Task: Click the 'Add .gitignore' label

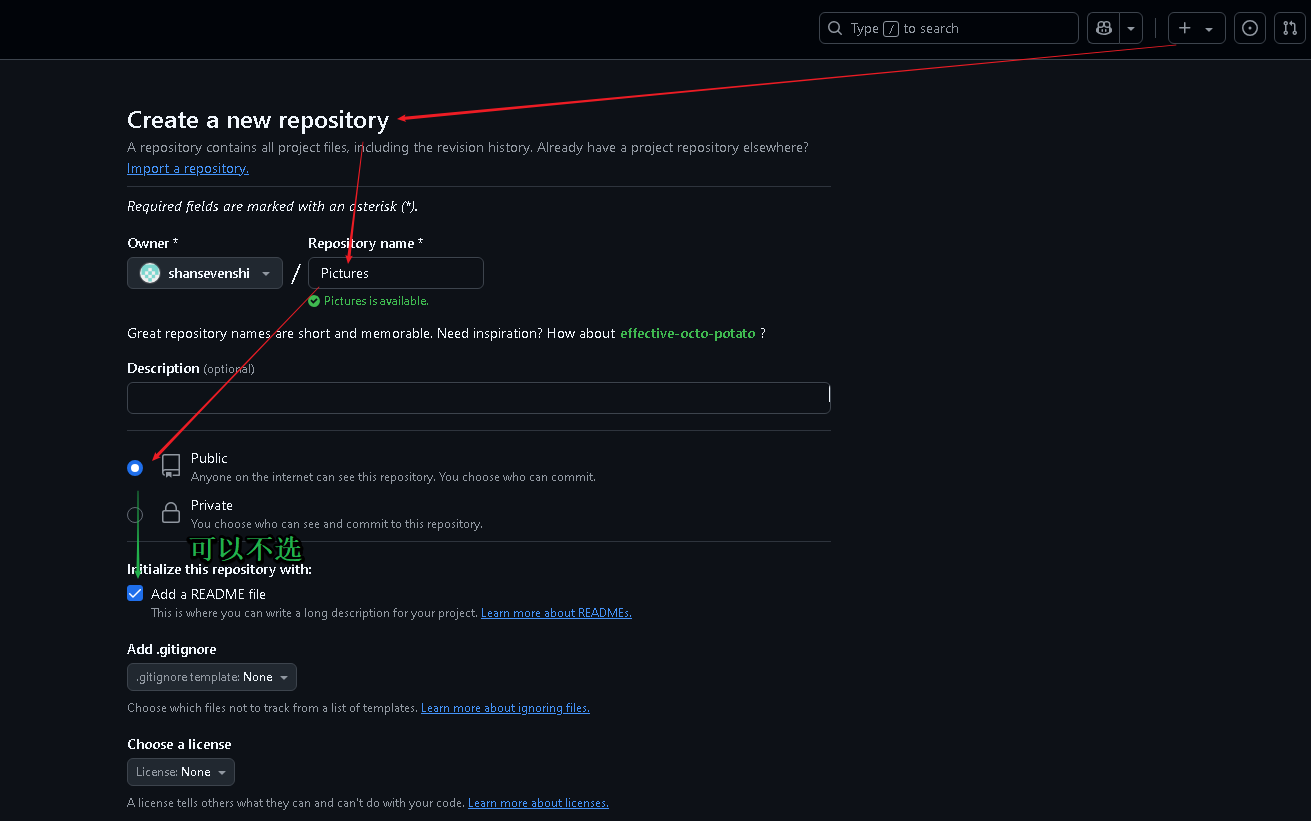Action: (172, 649)
